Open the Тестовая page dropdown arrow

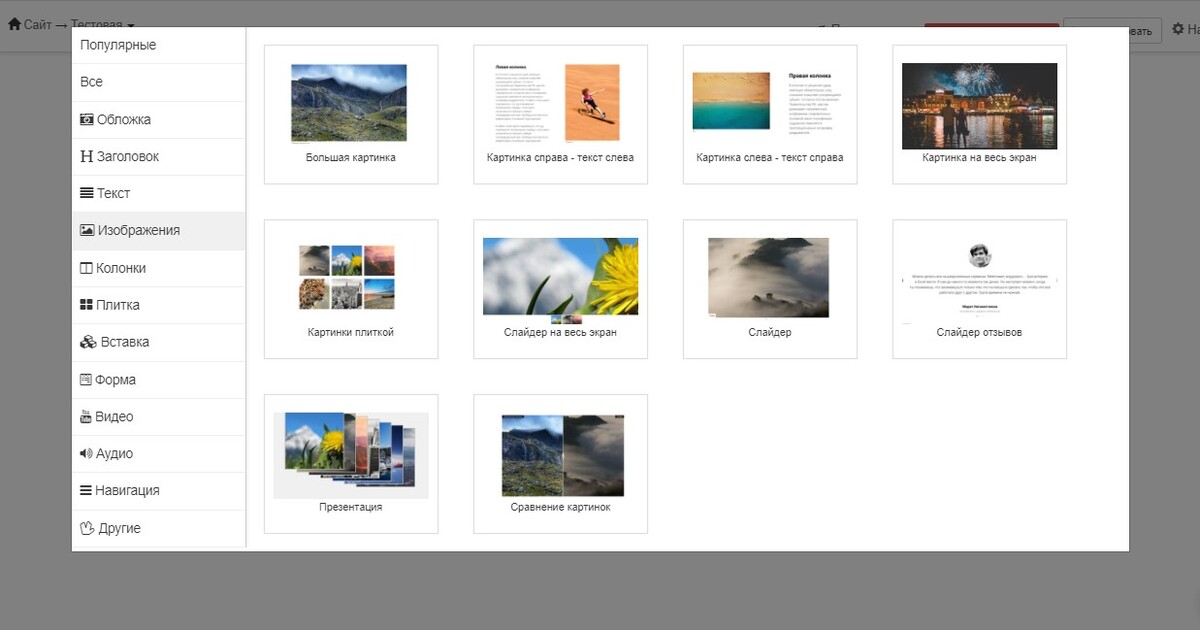131,25
